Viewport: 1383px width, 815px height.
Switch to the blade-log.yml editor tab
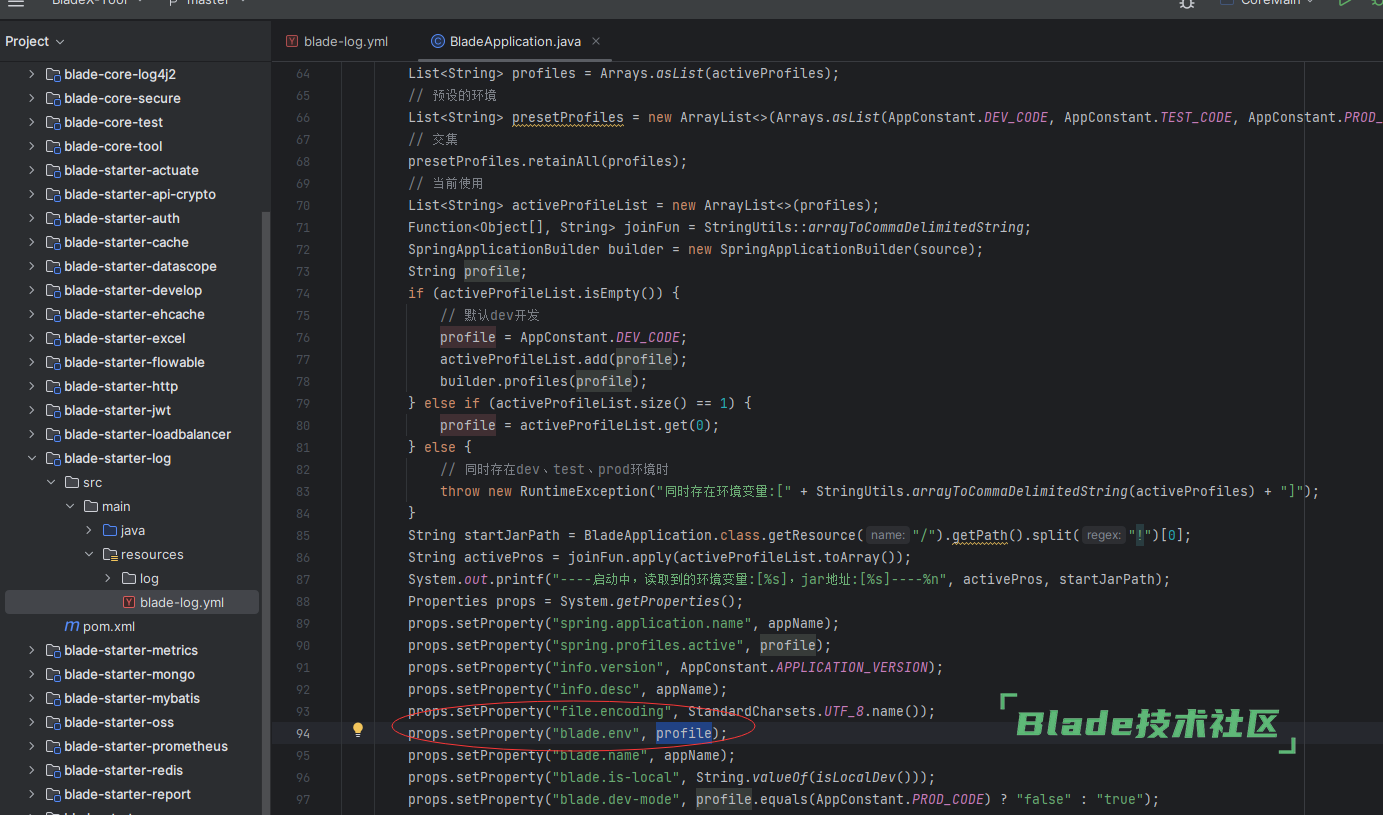(337, 41)
